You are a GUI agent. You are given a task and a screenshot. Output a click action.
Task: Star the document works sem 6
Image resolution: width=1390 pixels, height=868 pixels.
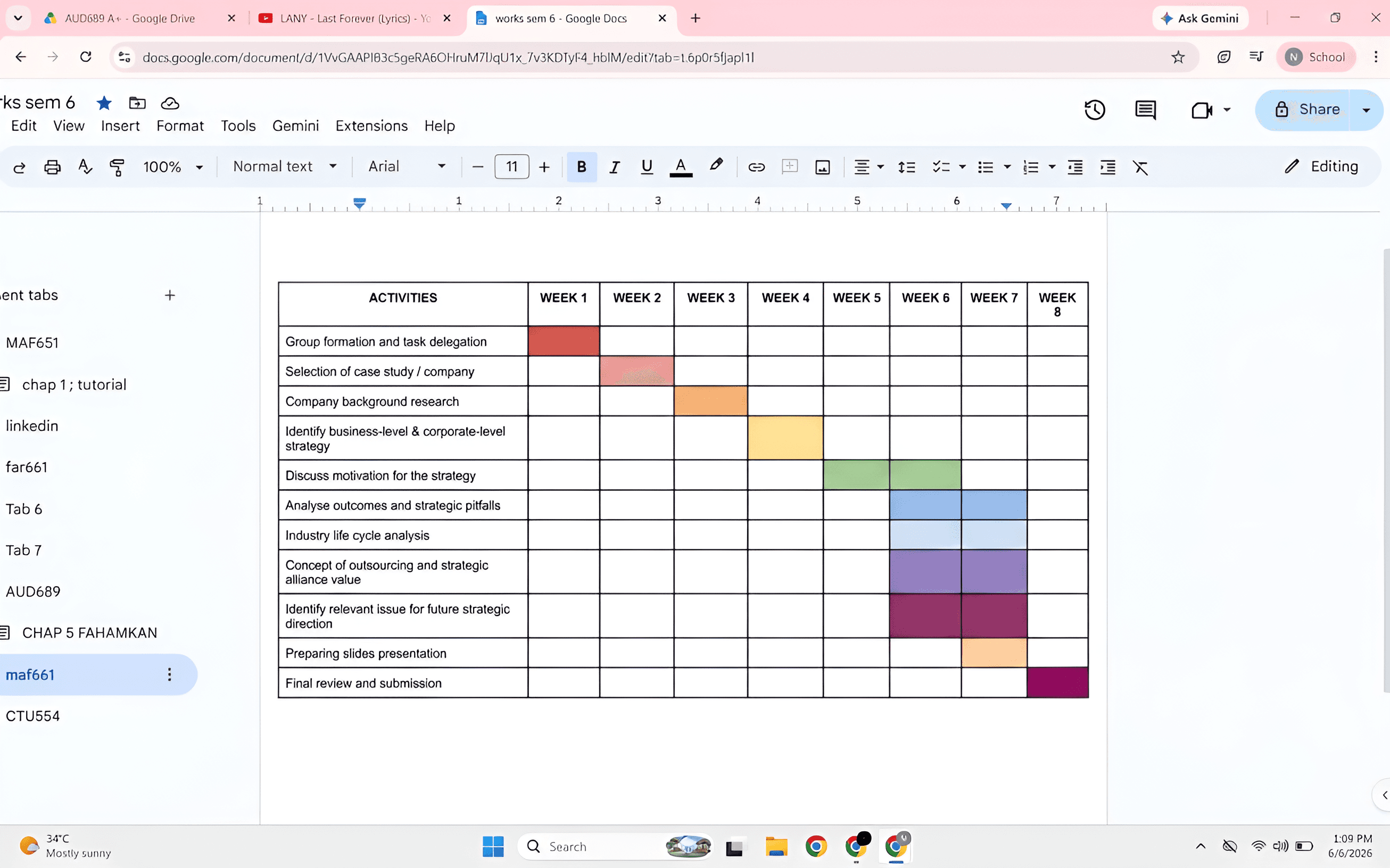click(104, 103)
